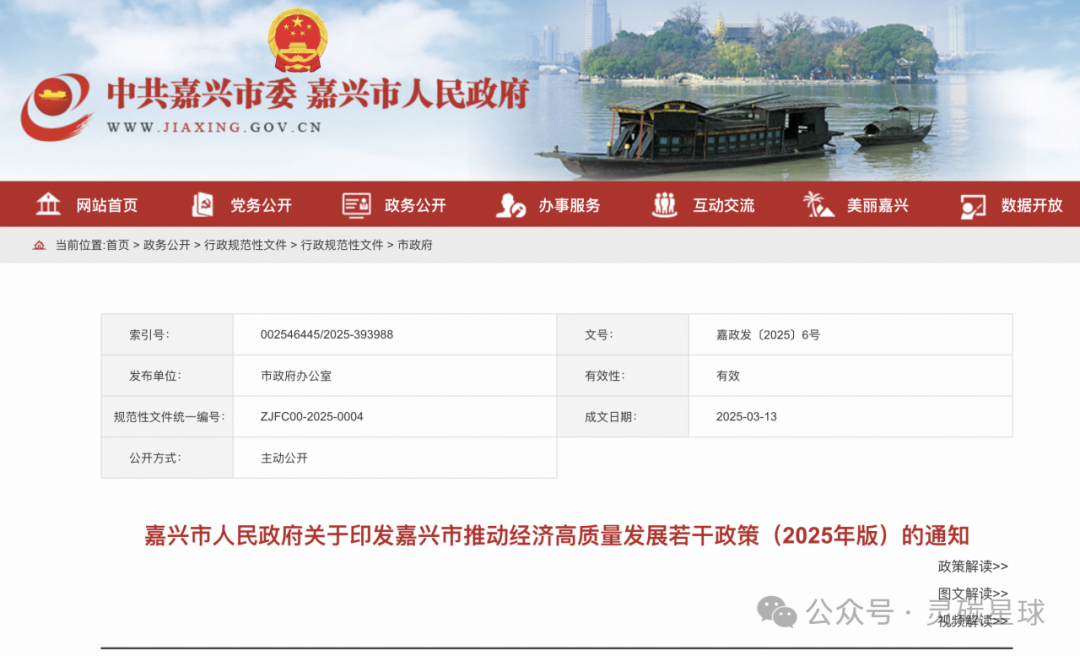
Task: Click the 文号: label cell
Action: click(623, 335)
